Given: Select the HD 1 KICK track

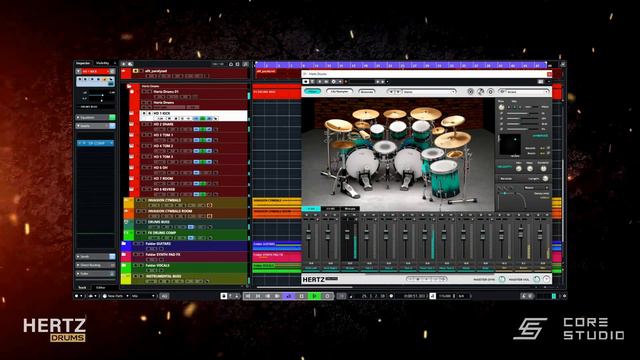Looking at the screenshot, I should click(x=194, y=116).
